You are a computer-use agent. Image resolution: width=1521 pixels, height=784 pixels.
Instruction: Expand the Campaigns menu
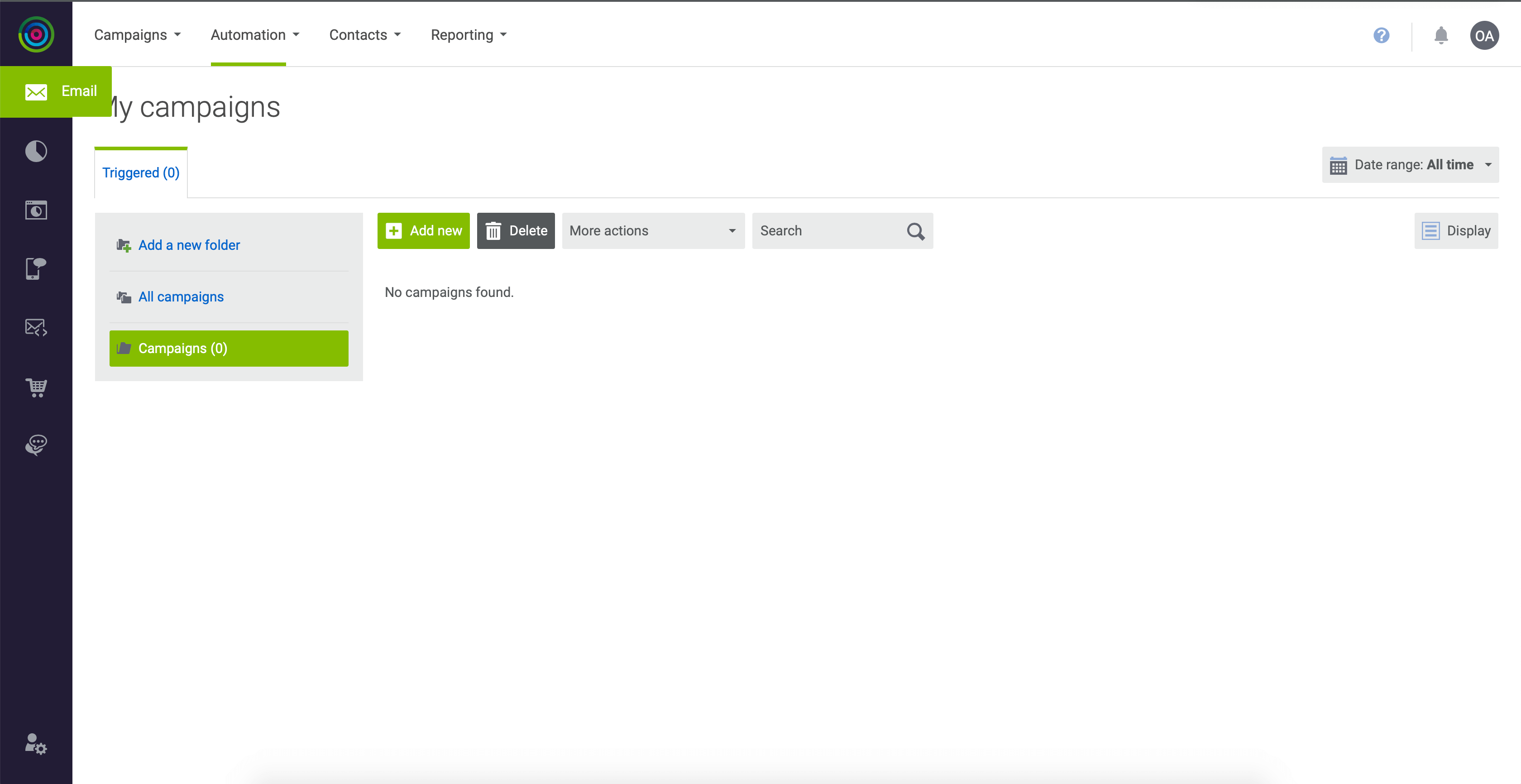(137, 35)
